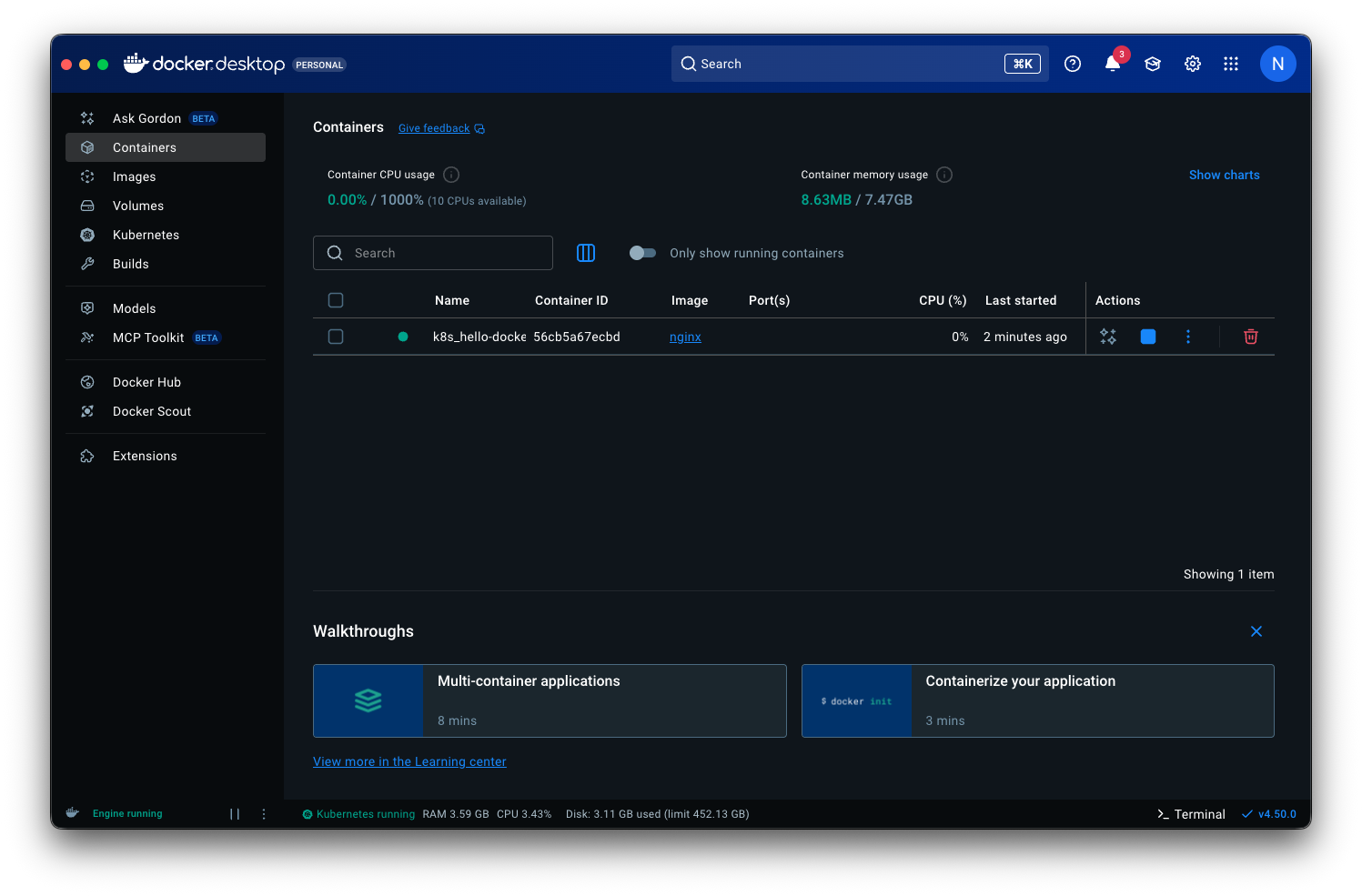The image size is (1362, 896).
Task: Open the help question mark icon
Action: (x=1073, y=64)
